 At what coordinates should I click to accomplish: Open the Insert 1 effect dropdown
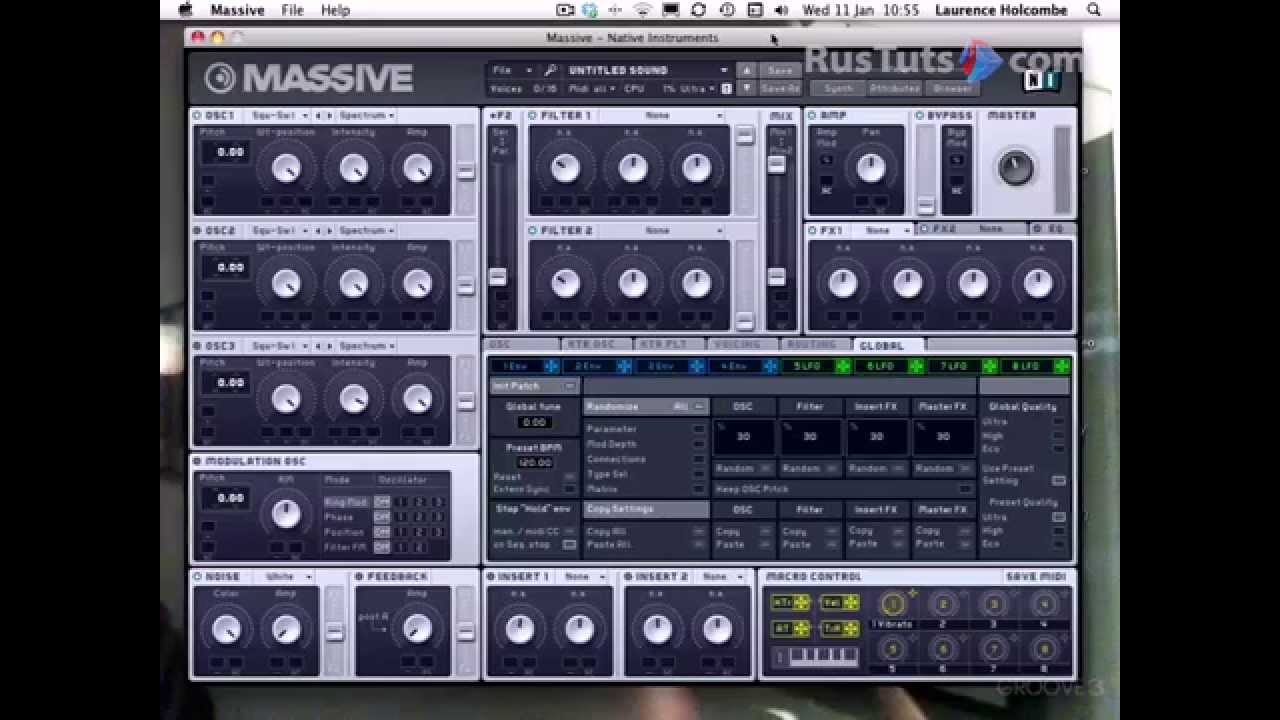coord(584,577)
